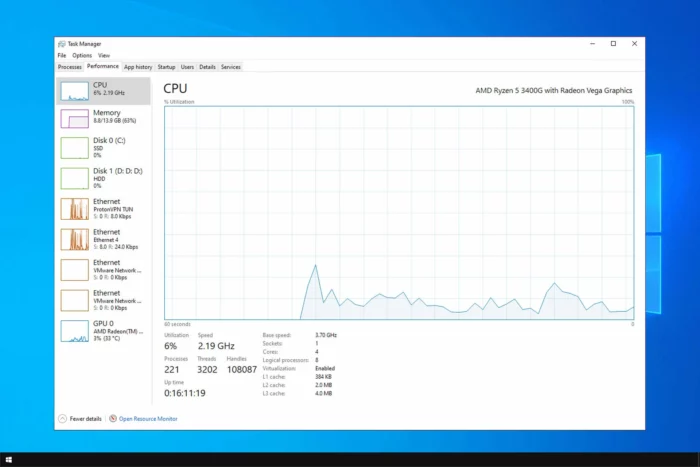Click the 6% utilization value
The width and height of the screenshot is (700, 467).
click(171, 346)
